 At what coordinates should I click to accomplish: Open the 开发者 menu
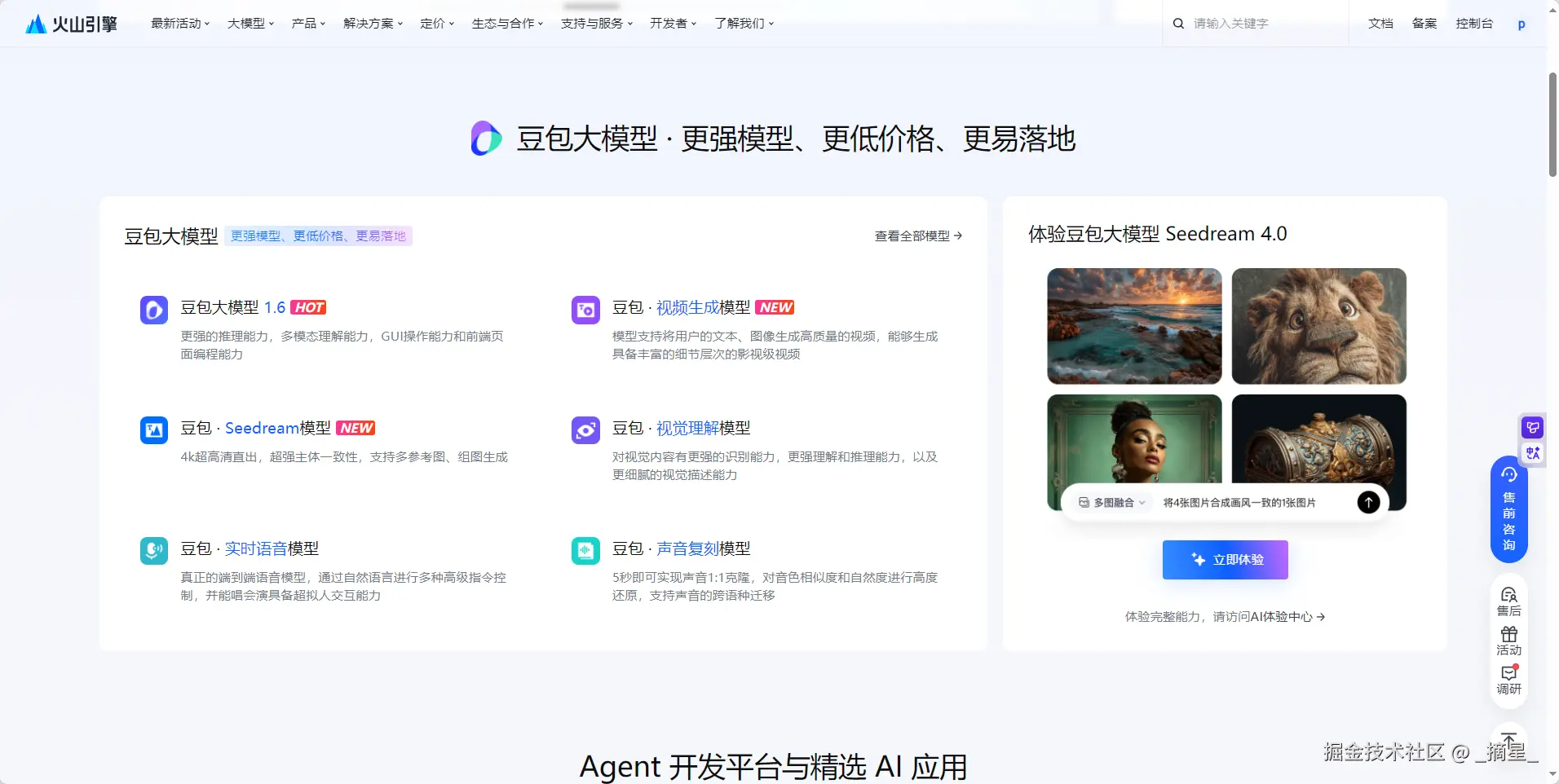tap(673, 24)
